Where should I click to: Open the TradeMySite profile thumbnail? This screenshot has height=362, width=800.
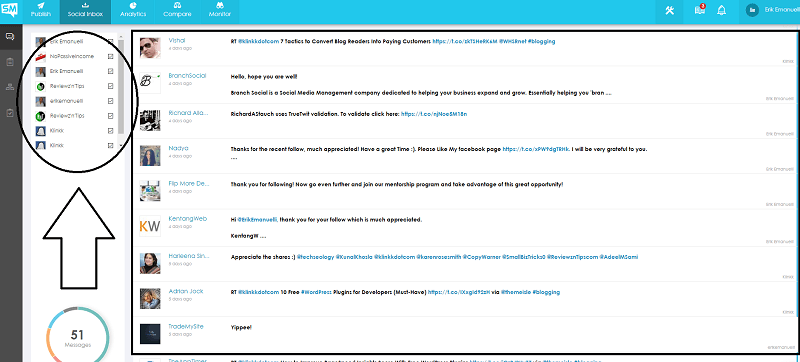click(x=150, y=334)
